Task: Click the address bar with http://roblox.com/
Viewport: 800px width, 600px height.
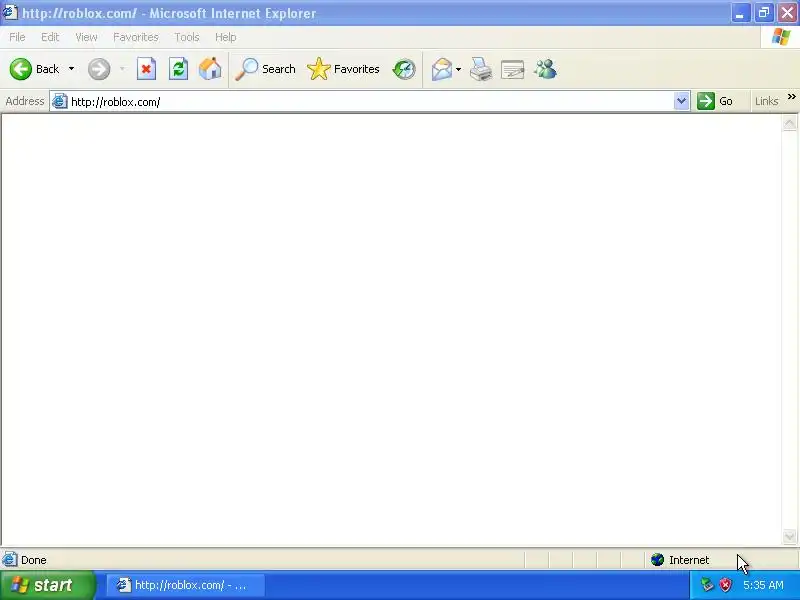Action: 370,102
